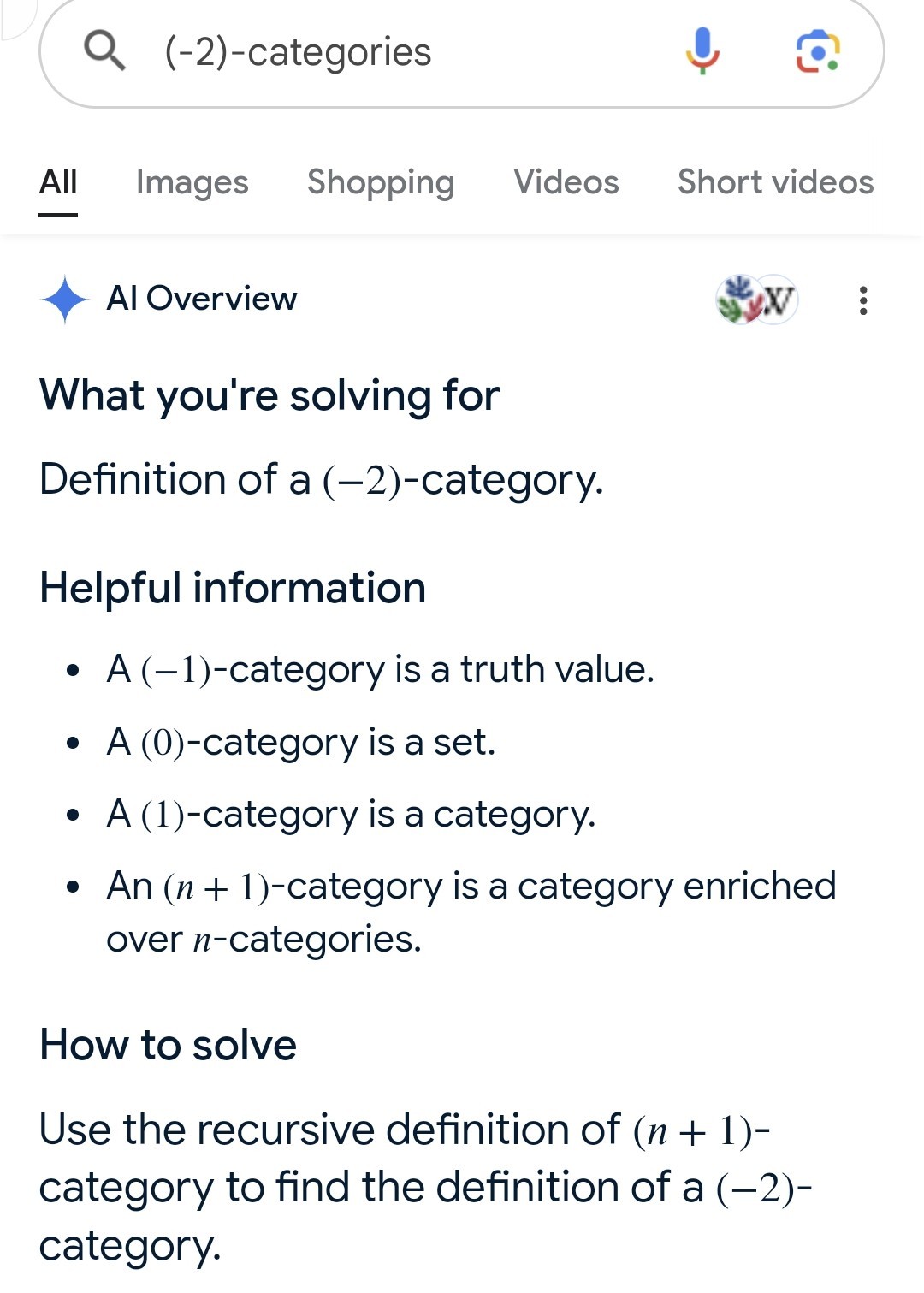
Task: Tap the blue AI Overview sparkle icon
Action: tap(64, 300)
